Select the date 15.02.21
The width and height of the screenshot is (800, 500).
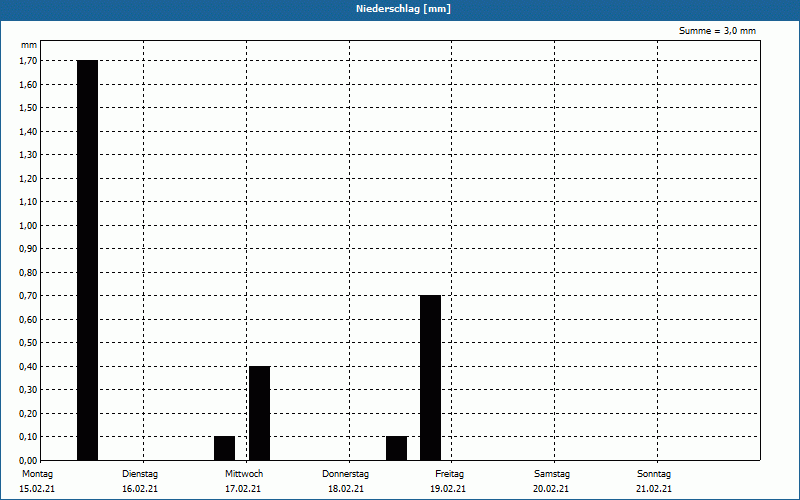pos(37,489)
